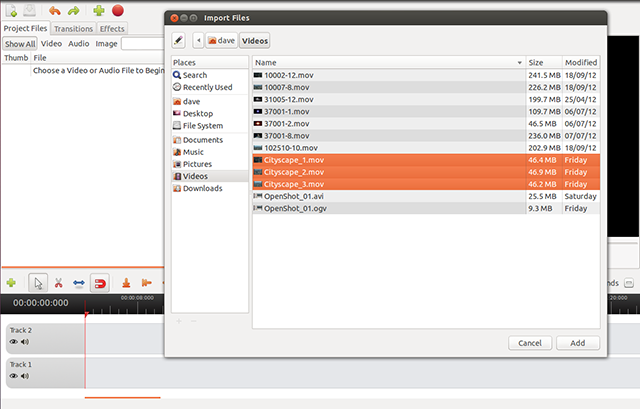Open Search in Places sidebar
This screenshot has width=640, height=409.
pyautogui.click(x=210, y=75)
